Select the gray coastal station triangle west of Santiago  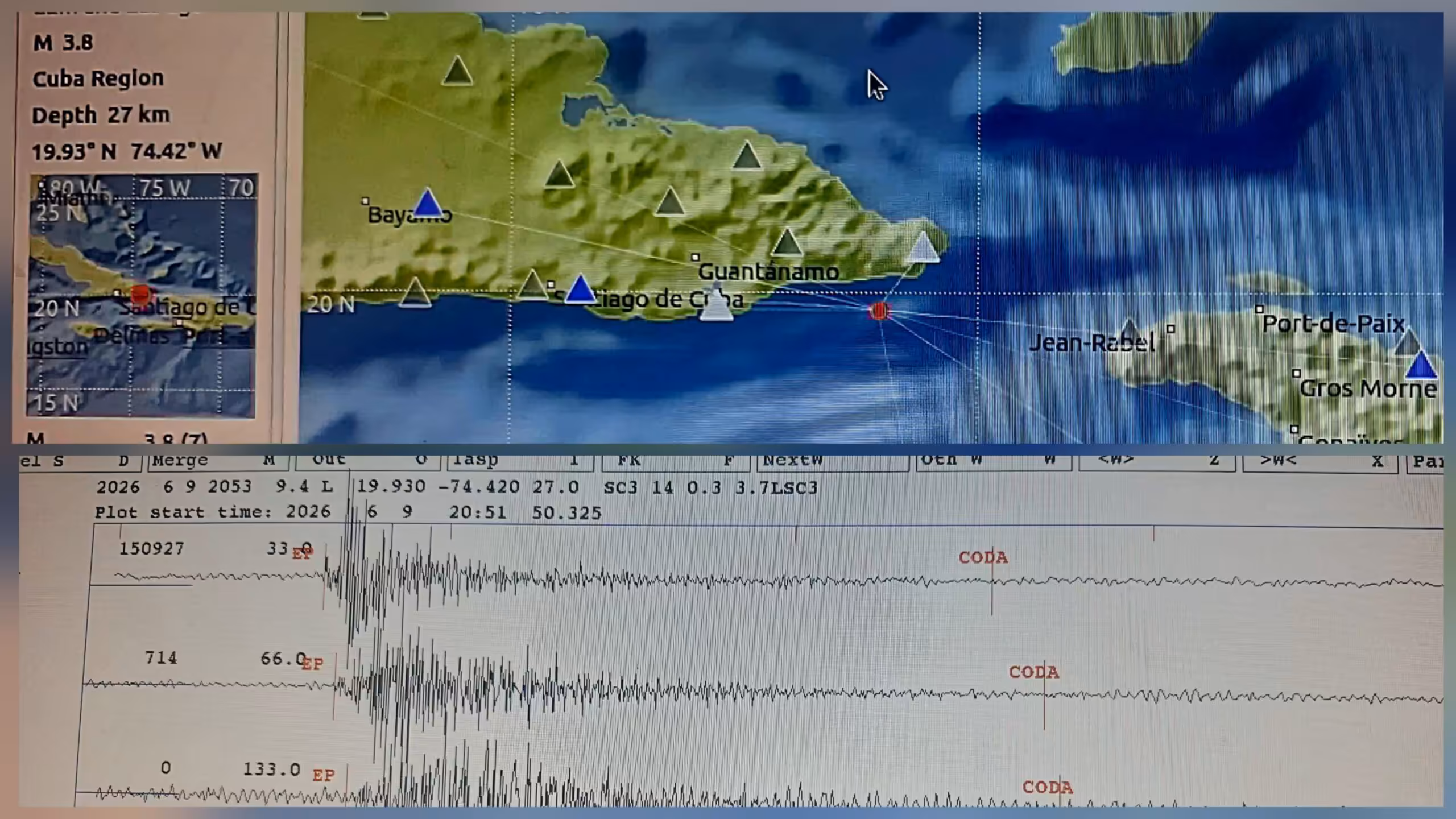coord(415,292)
